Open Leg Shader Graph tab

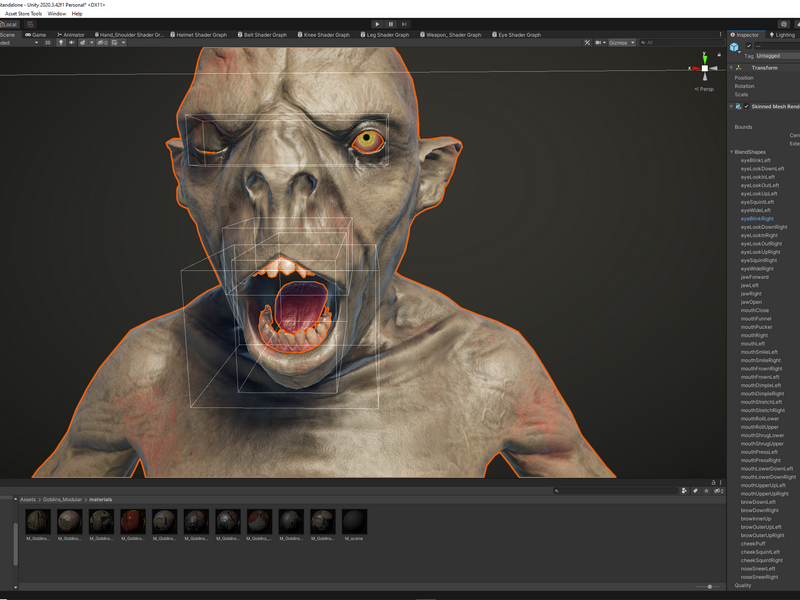385,35
